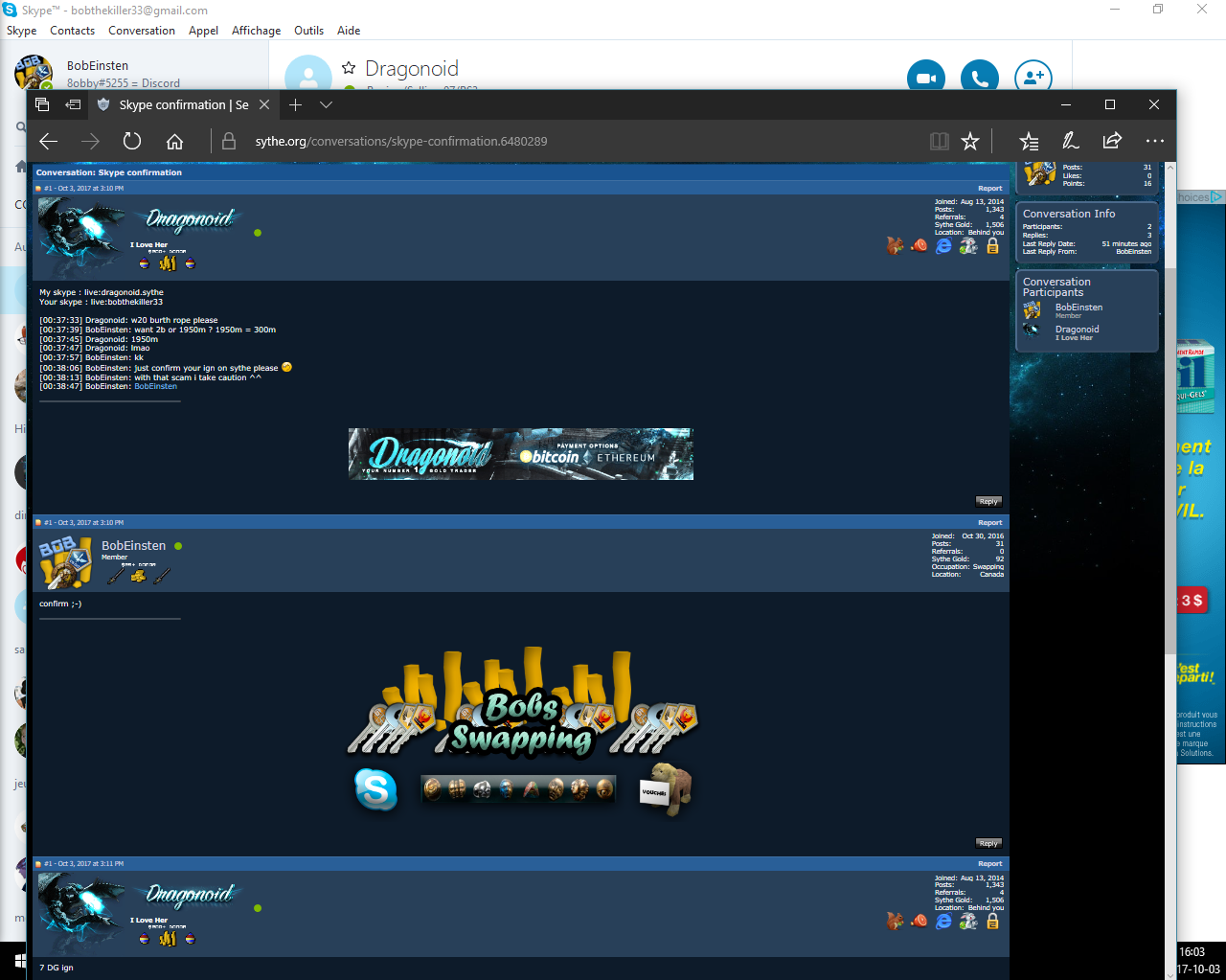
Task: Open the tabs you've set aside in Edge
Action: coord(42,104)
